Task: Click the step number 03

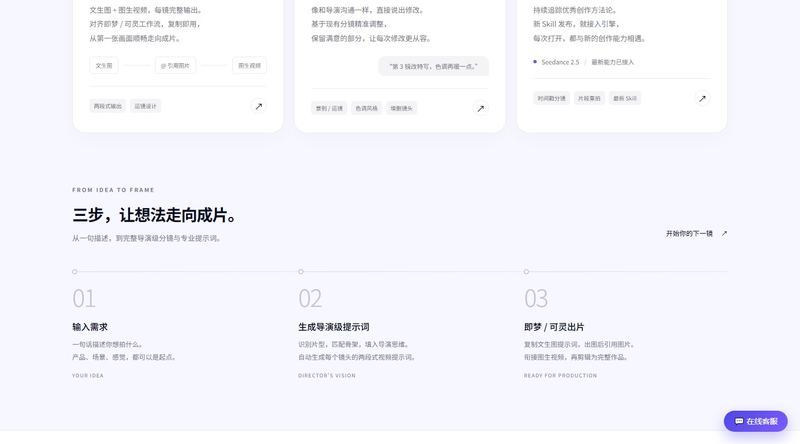Action: pyautogui.click(x=536, y=299)
